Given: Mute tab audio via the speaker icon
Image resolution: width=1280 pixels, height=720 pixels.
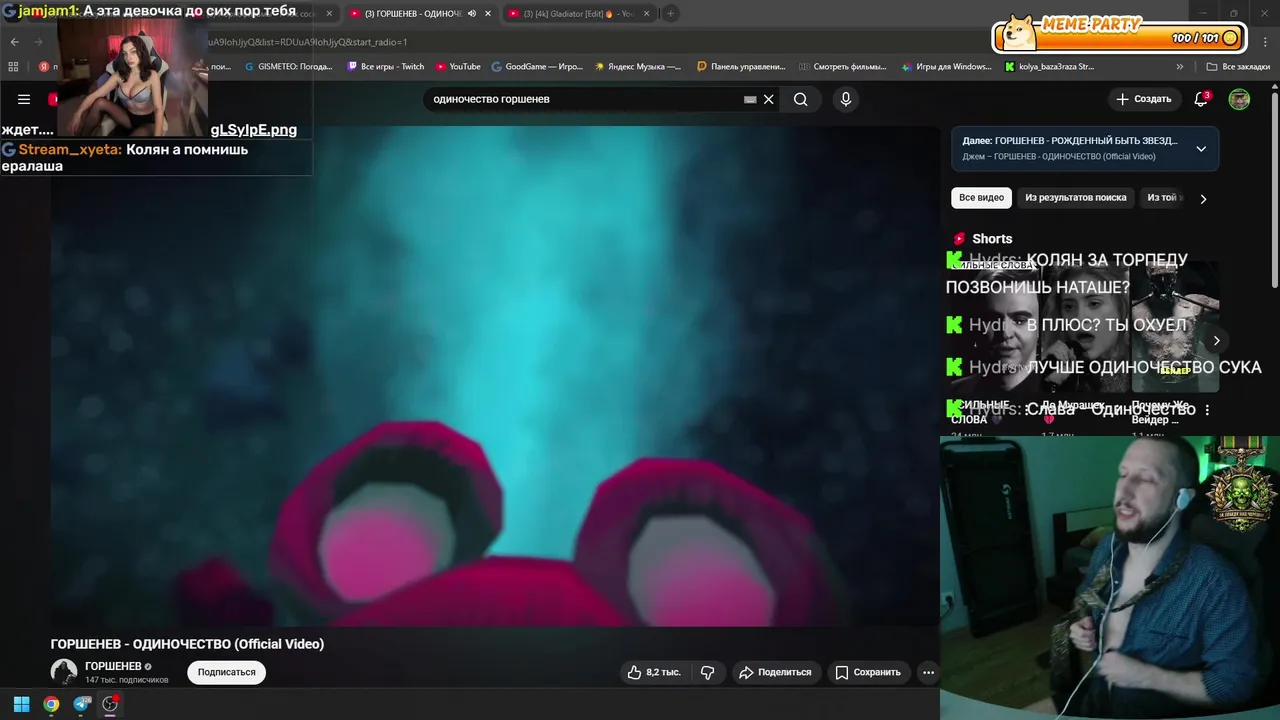Looking at the screenshot, I should (471, 13).
